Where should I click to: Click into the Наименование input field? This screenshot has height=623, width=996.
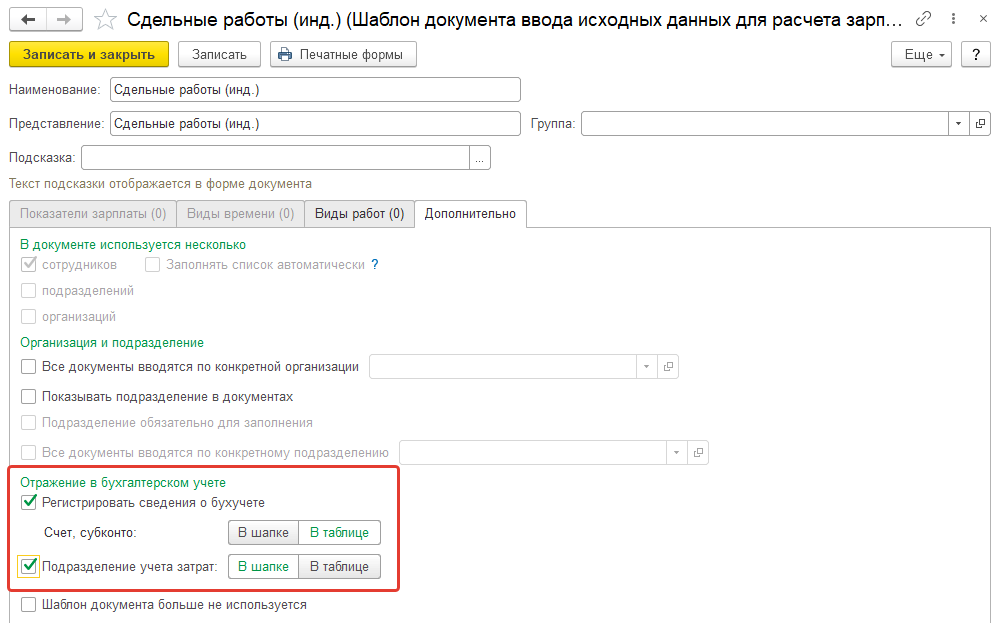point(315,90)
